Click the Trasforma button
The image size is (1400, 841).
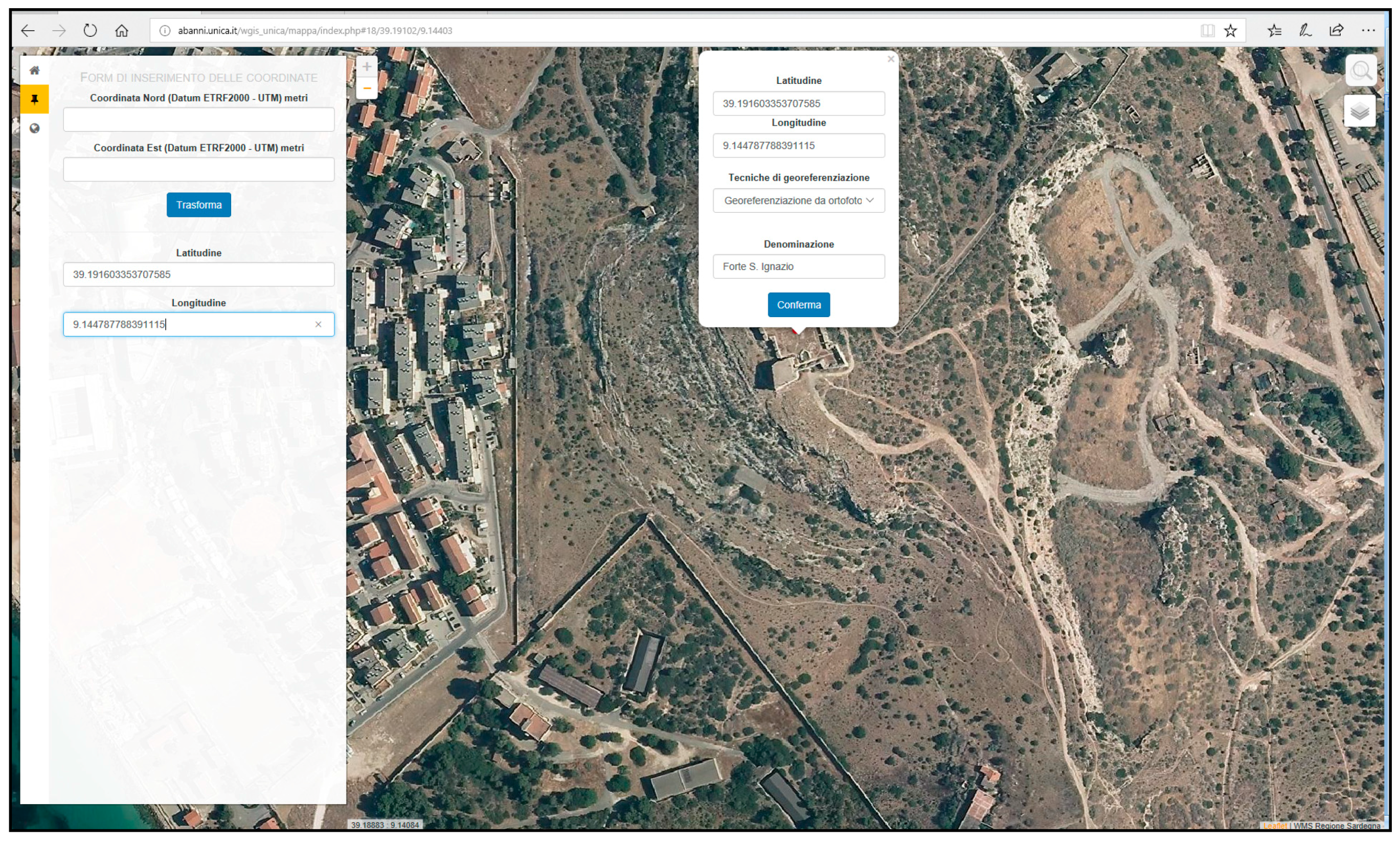tap(198, 205)
